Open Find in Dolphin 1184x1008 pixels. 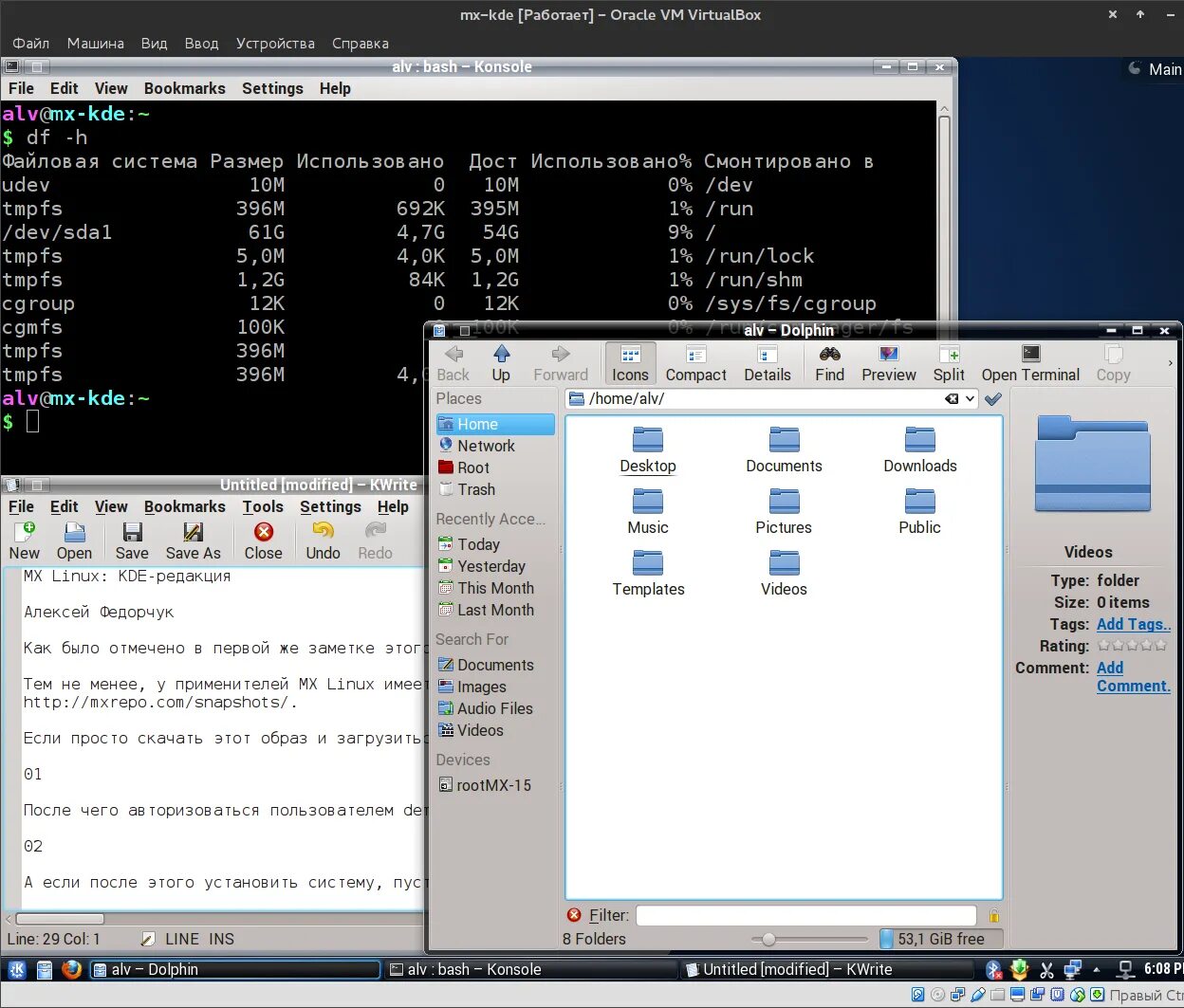tap(829, 363)
